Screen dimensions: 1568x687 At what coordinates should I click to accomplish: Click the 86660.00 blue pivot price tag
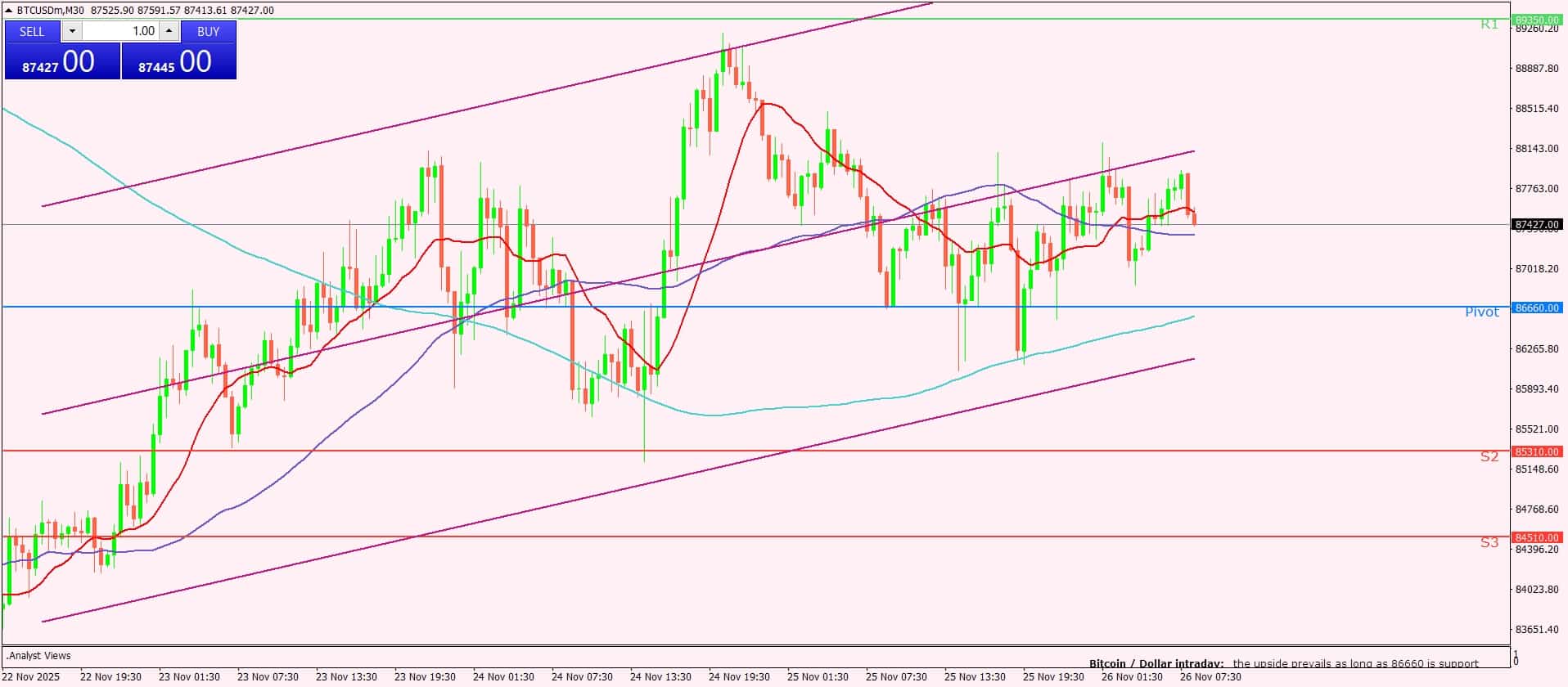[x=1537, y=308]
